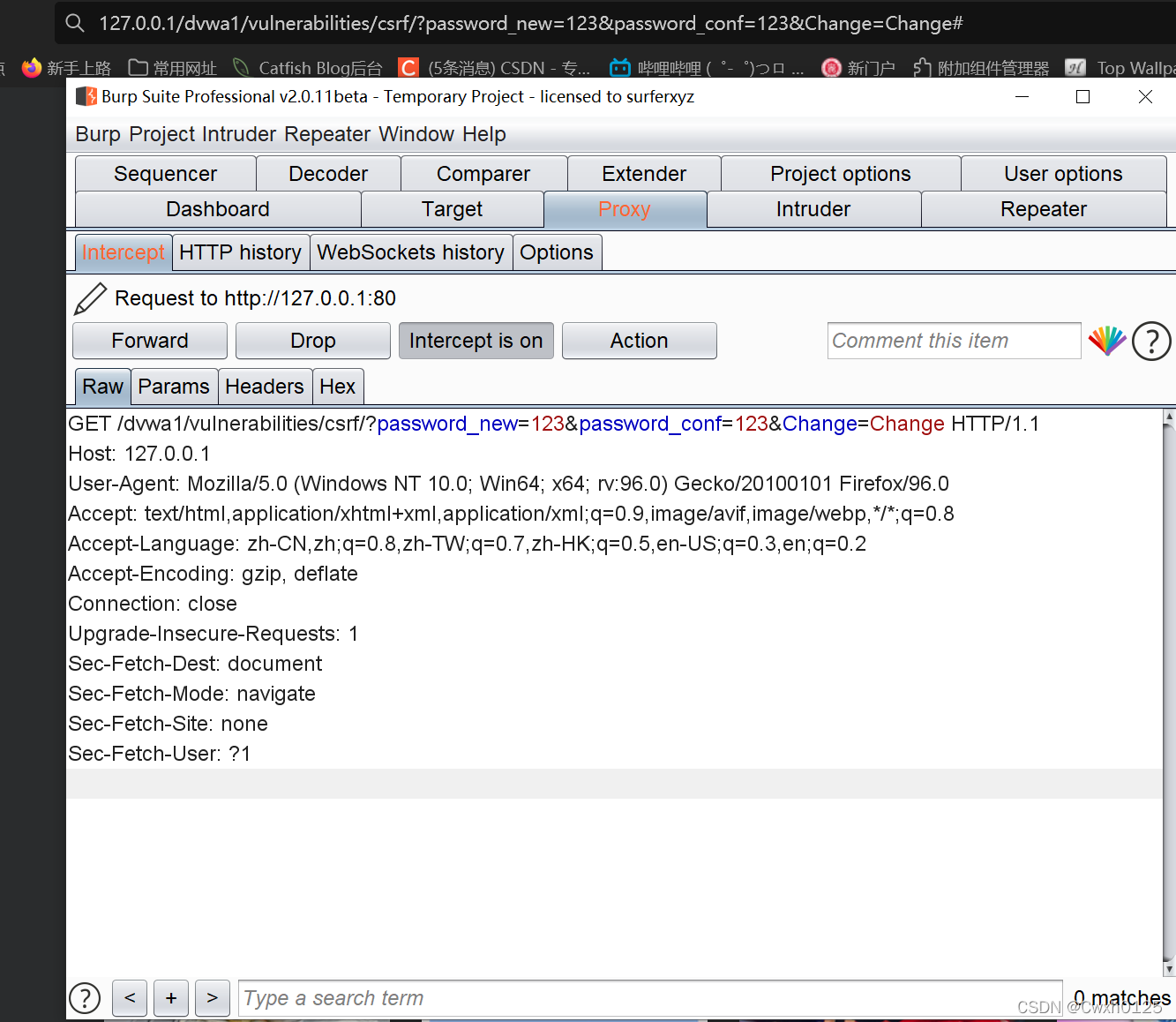Click the Upgrade-Insecure-Requests: 1 line

point(213,634)
